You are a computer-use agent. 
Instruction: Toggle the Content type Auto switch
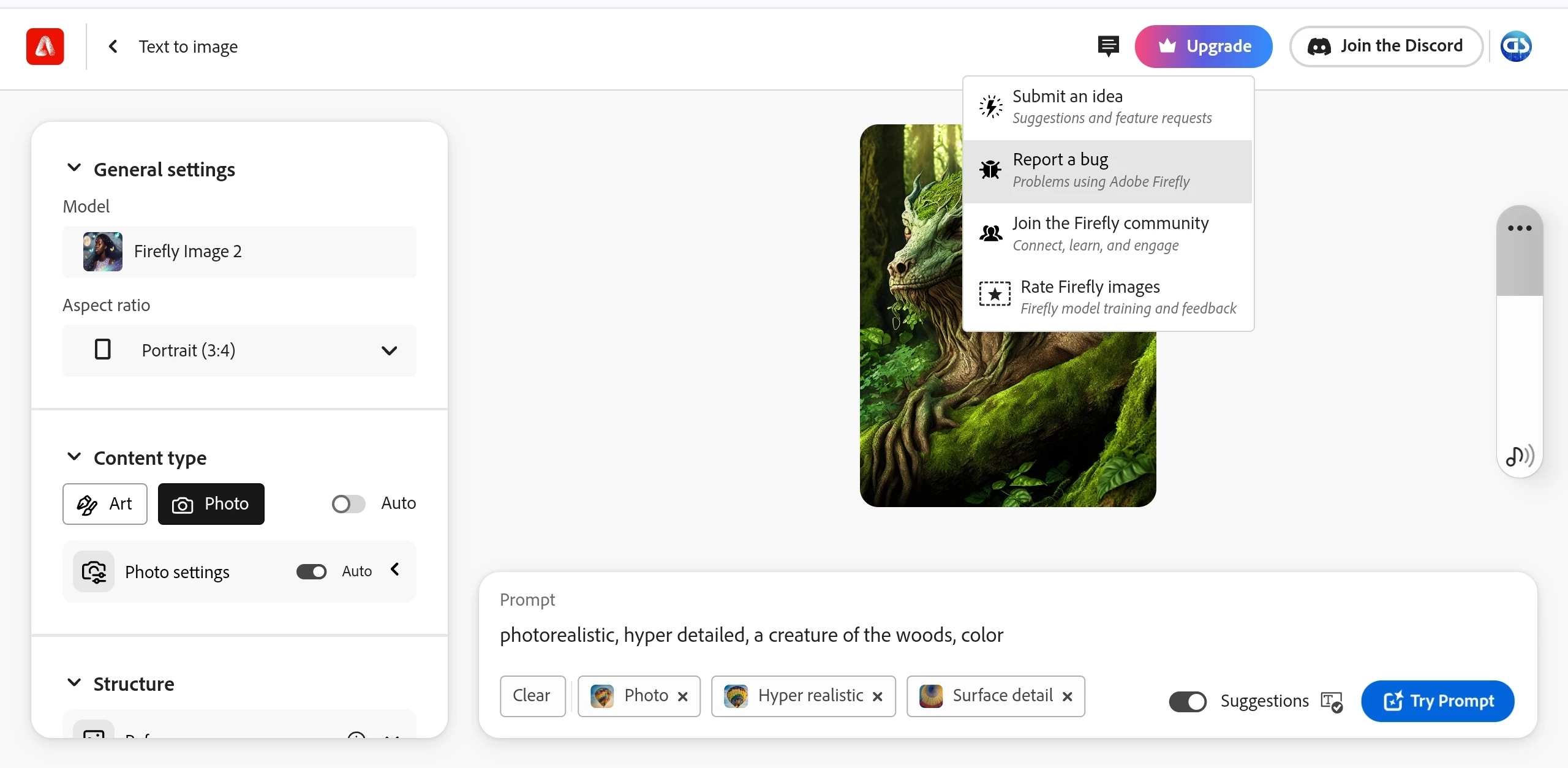pos(348,503)
